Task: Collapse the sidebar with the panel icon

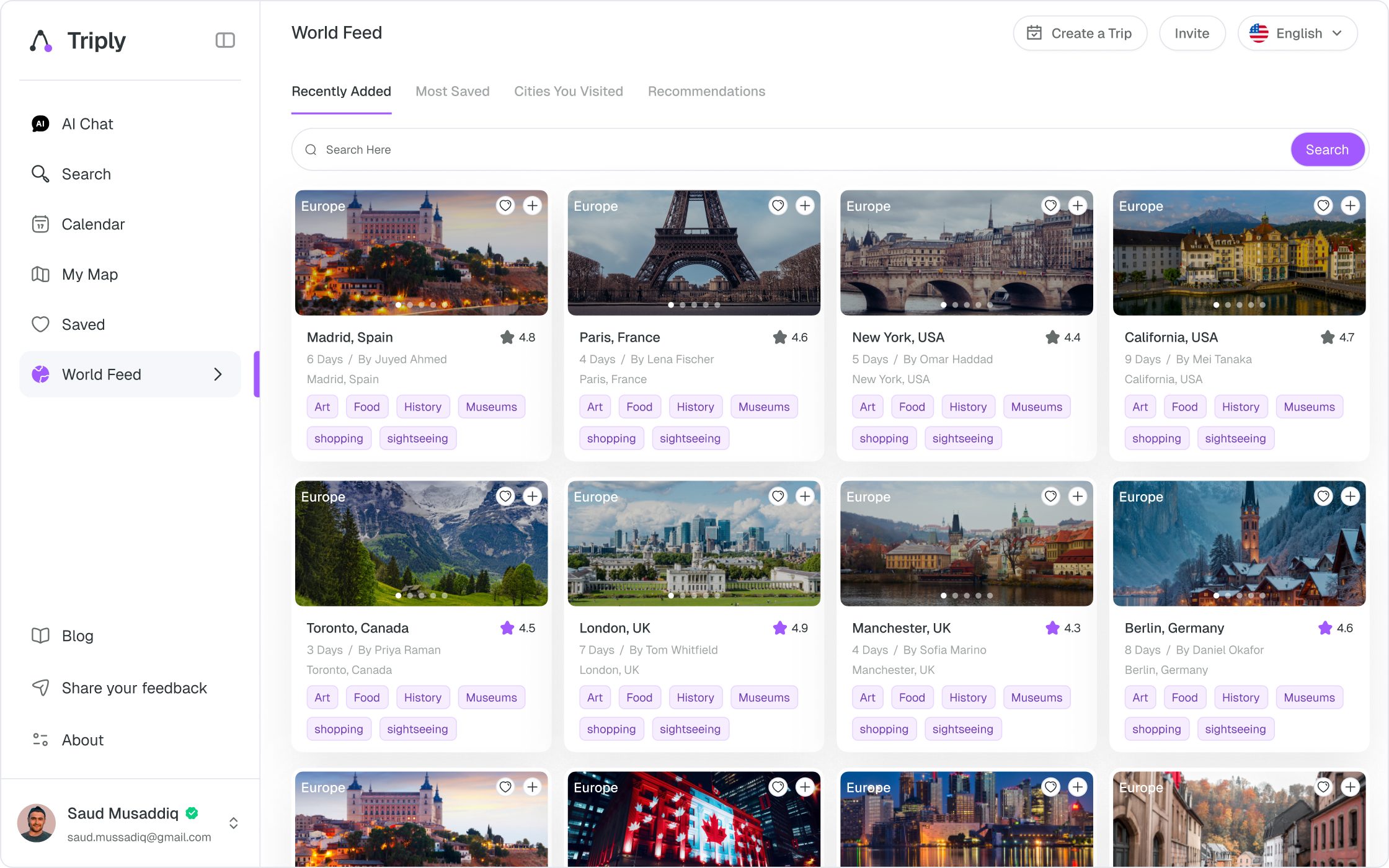Action: pyautogui.click(x=224, y=40)
